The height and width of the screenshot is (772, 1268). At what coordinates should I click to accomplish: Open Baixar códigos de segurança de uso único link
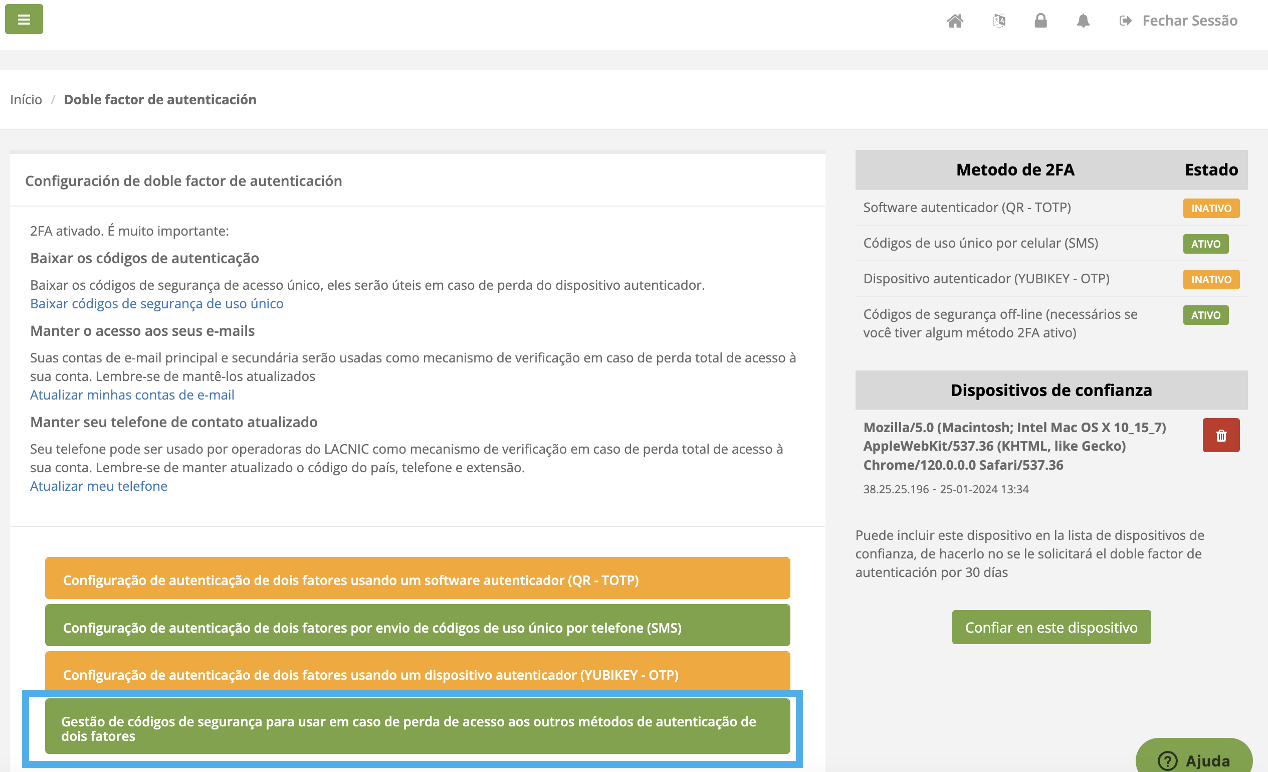(x=157, y=304)
